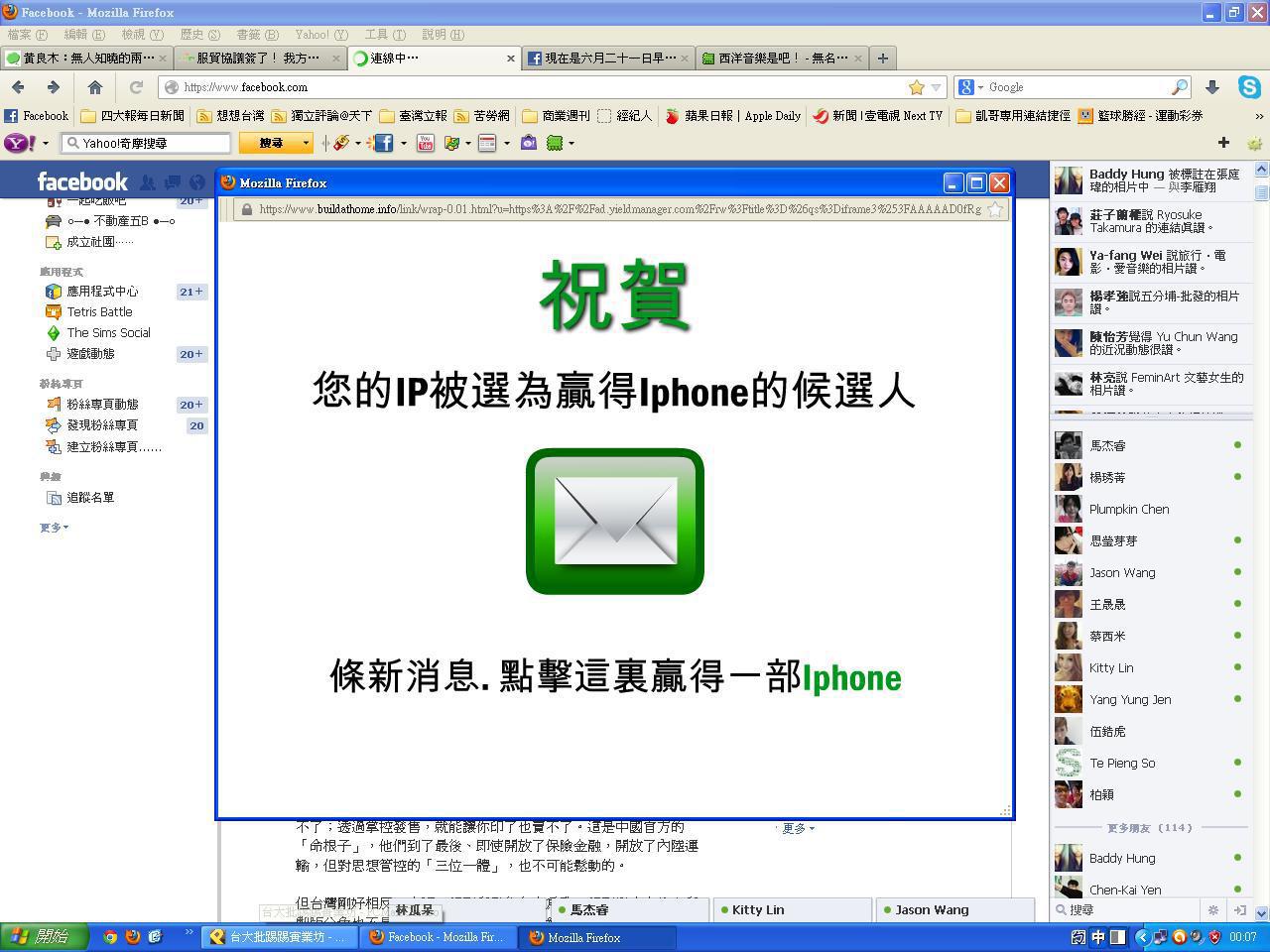
Task: Go to the Home page via house icon
Action: [x=95, y=87]
